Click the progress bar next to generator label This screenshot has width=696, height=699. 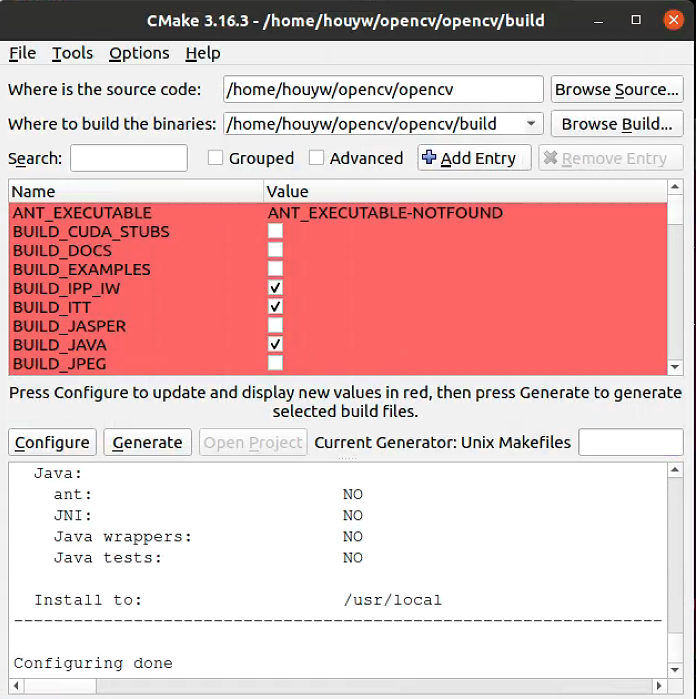point(630,442)
